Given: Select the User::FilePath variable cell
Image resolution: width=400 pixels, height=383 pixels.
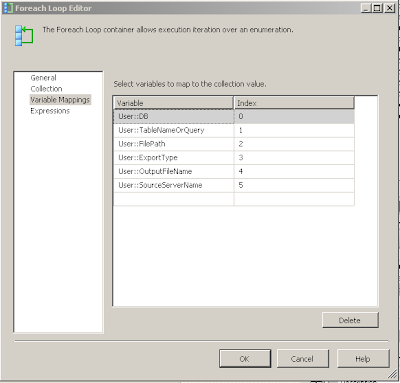Looking at the screenshot, I should click(x=174, y=144).
